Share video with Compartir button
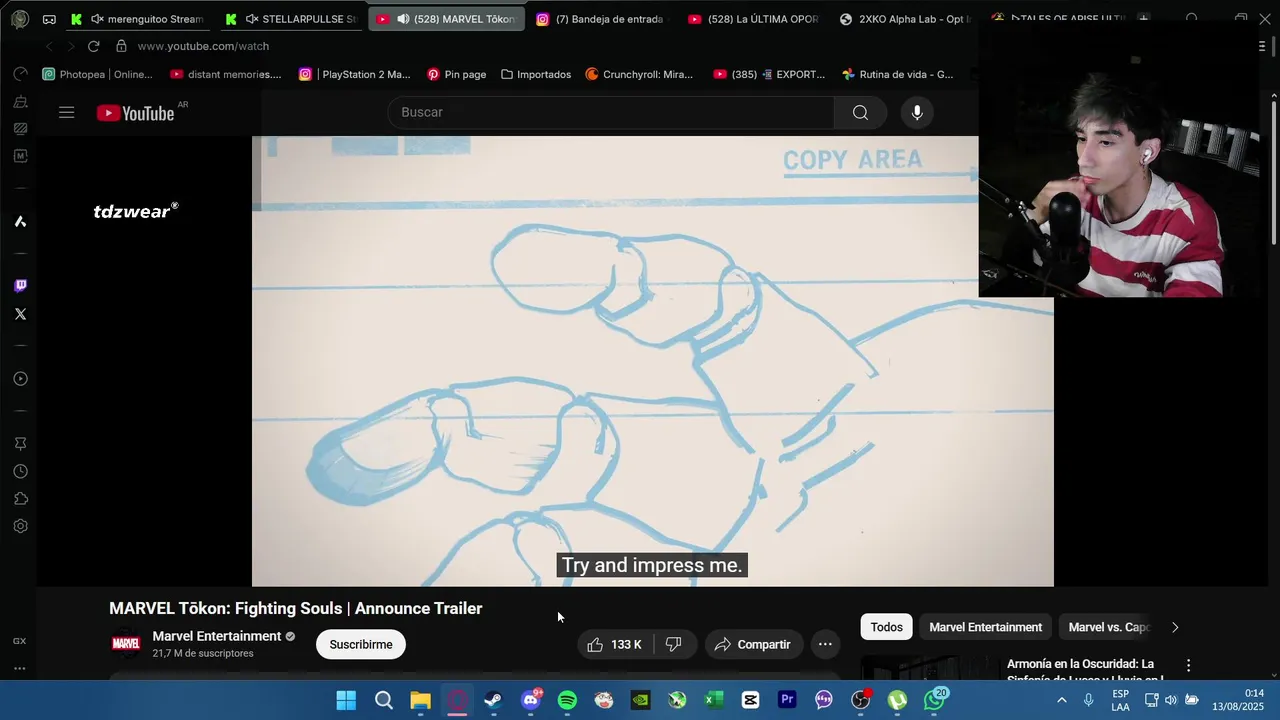The width and height of the screenshot is (1280, 720). 754,645
